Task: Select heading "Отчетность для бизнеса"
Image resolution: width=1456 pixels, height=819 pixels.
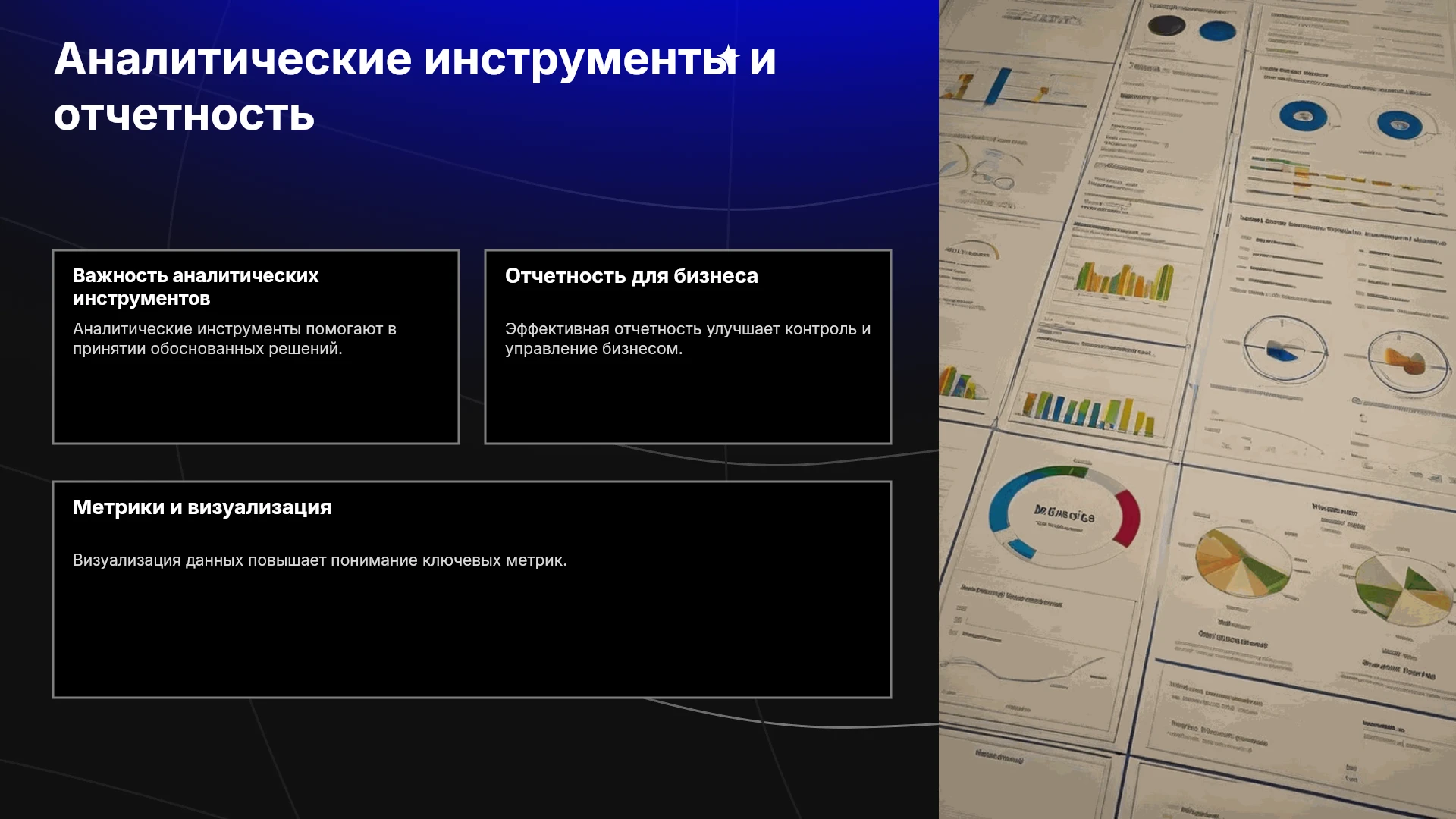Action: click(x=632, y=276)
